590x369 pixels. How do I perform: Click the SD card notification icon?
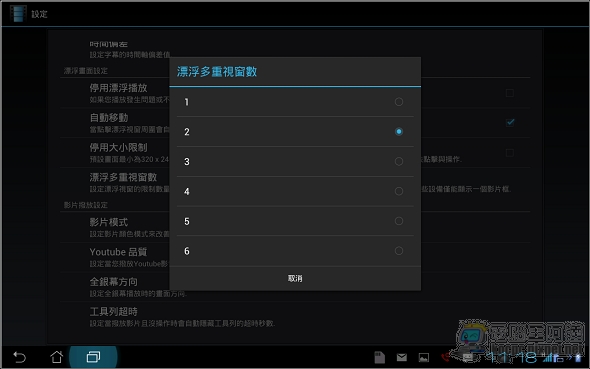click(x=379, y=357)
